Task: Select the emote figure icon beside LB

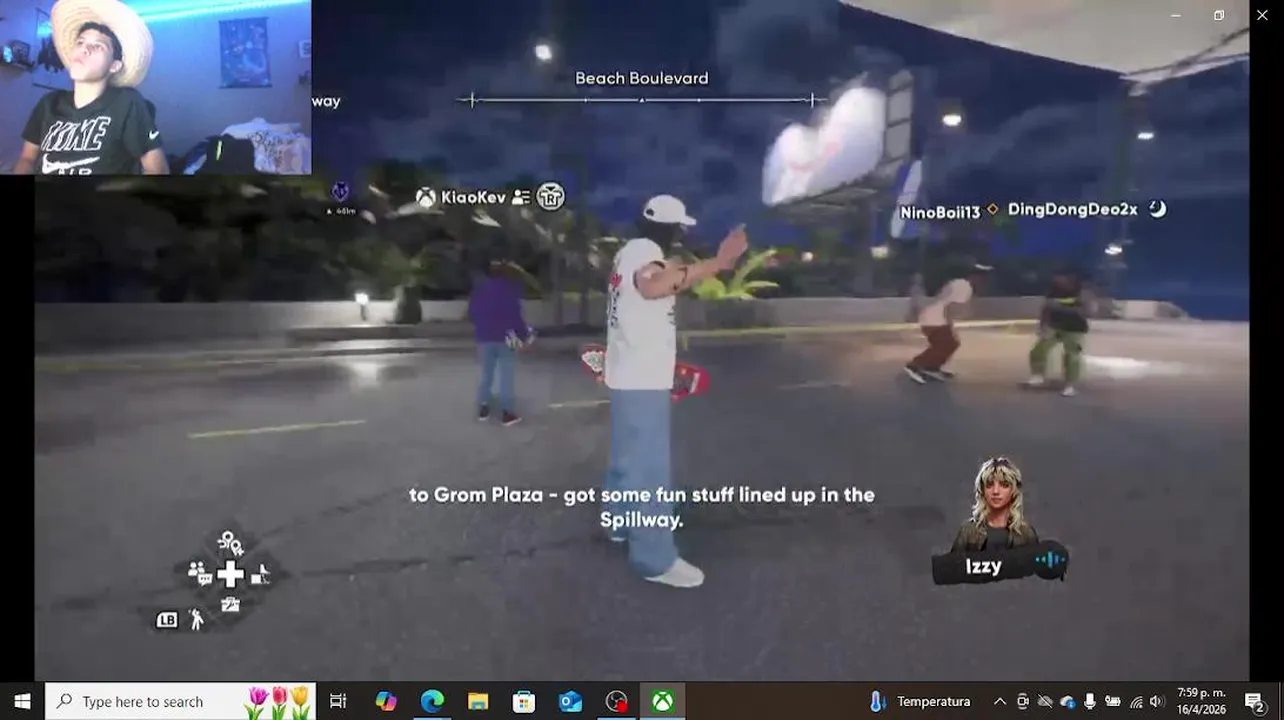Action: coord(196,620)
